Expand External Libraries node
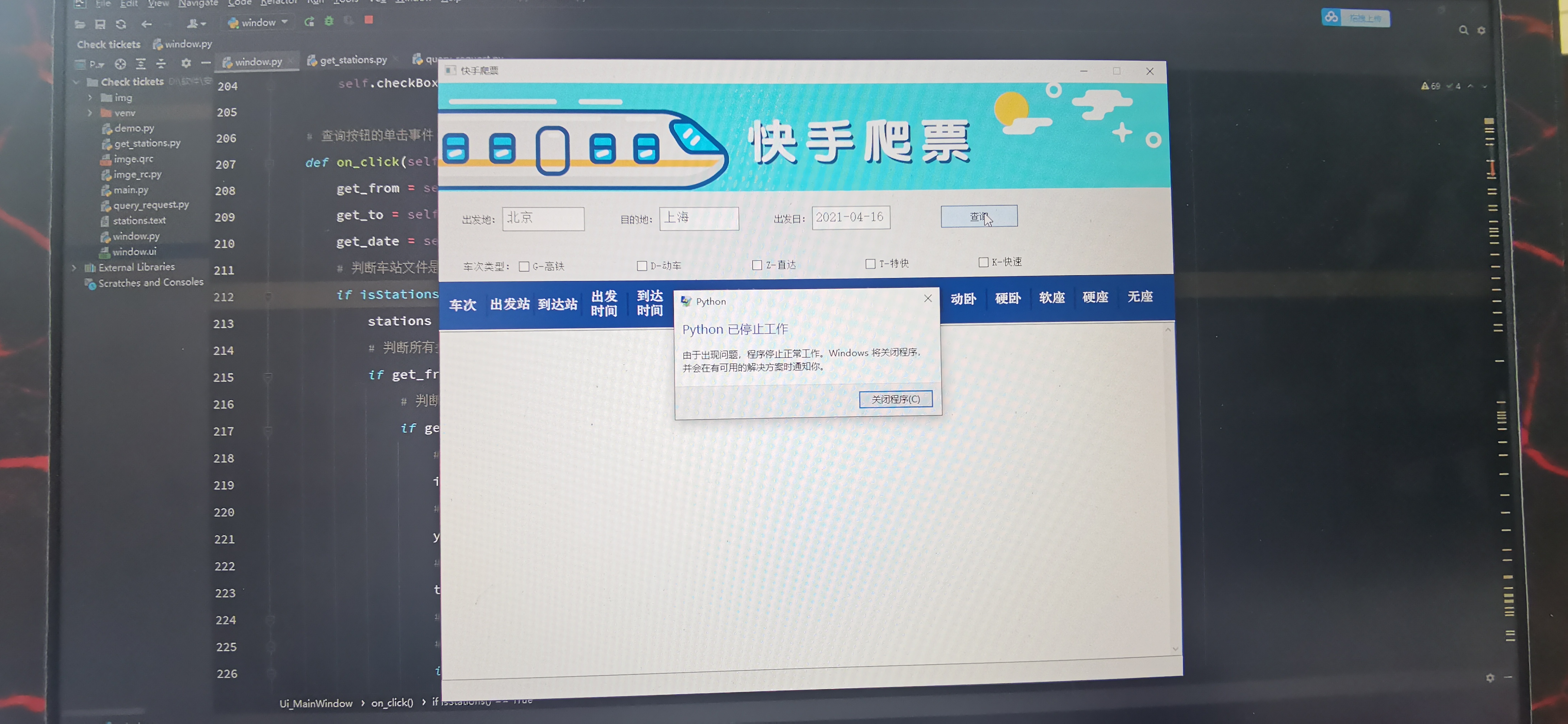 click(74, 268)
